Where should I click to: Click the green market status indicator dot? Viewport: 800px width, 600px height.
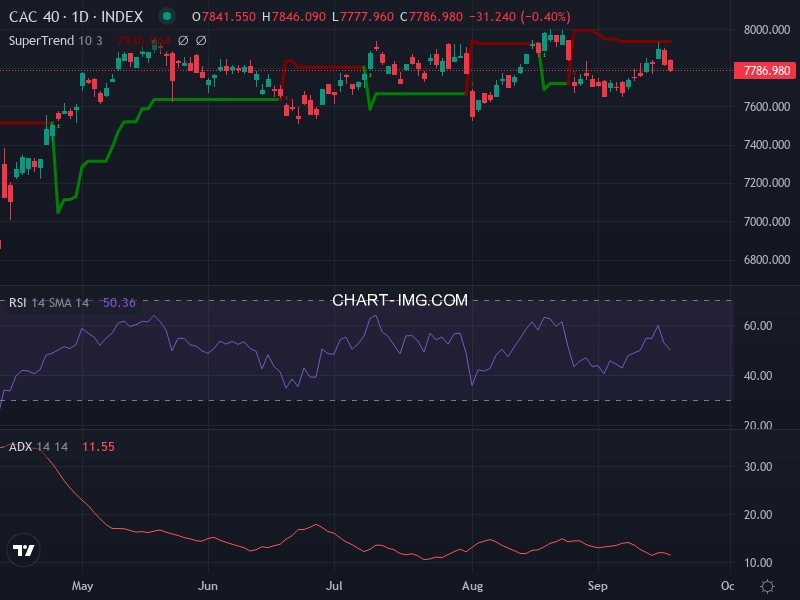(x=167, y=17)
